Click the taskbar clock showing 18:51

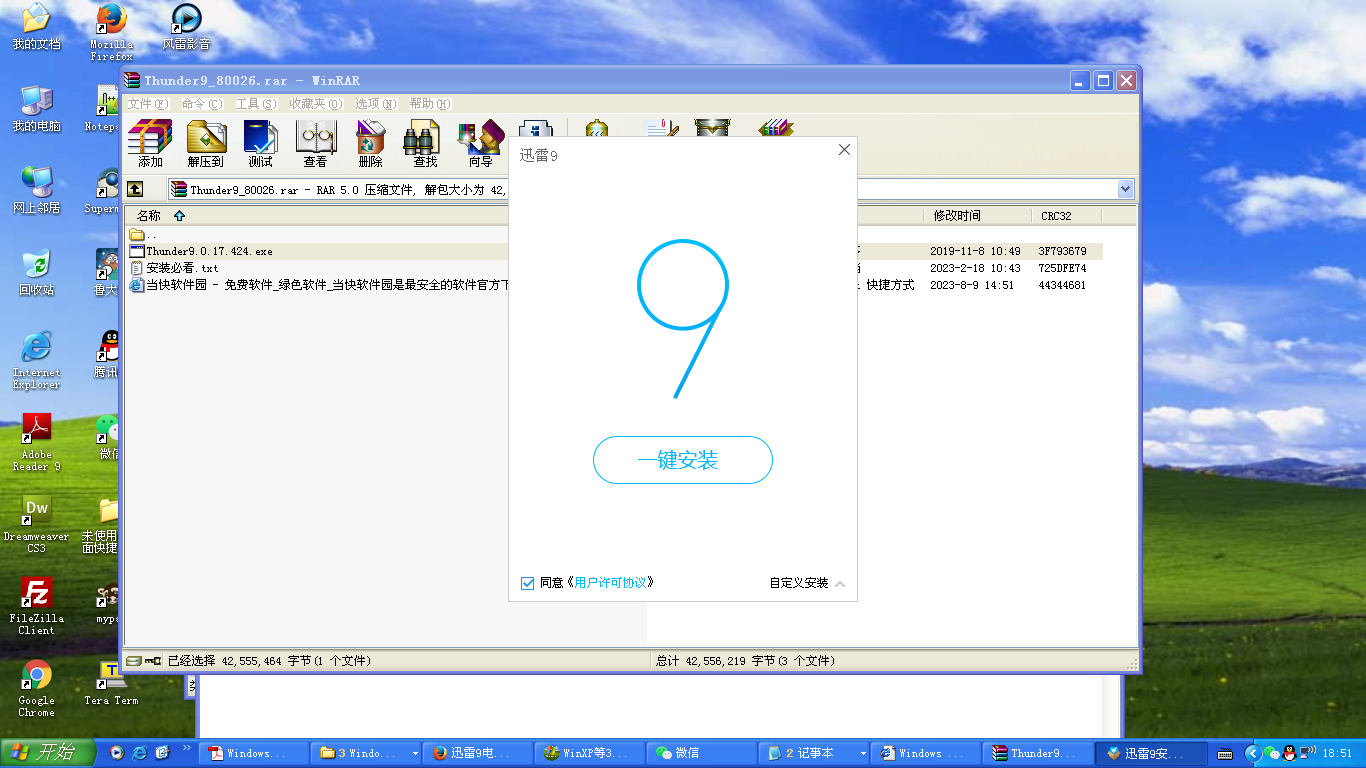pos(1337,753)
